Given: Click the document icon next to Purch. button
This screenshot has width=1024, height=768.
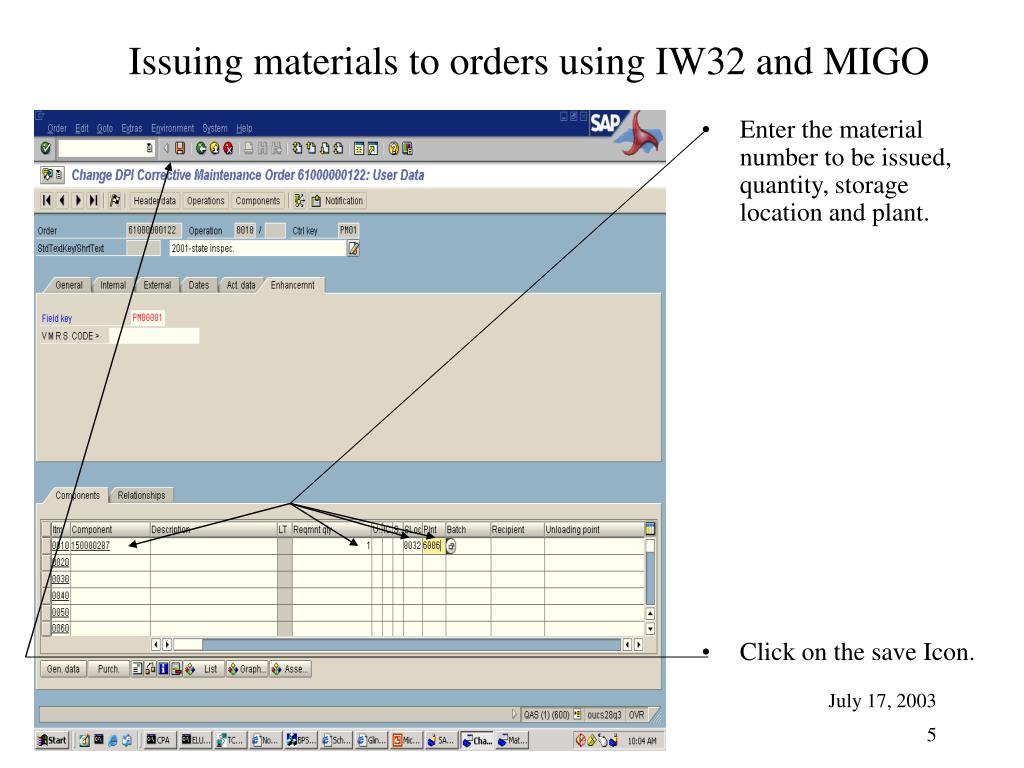Looking at the screenshot, I should 136,669.
